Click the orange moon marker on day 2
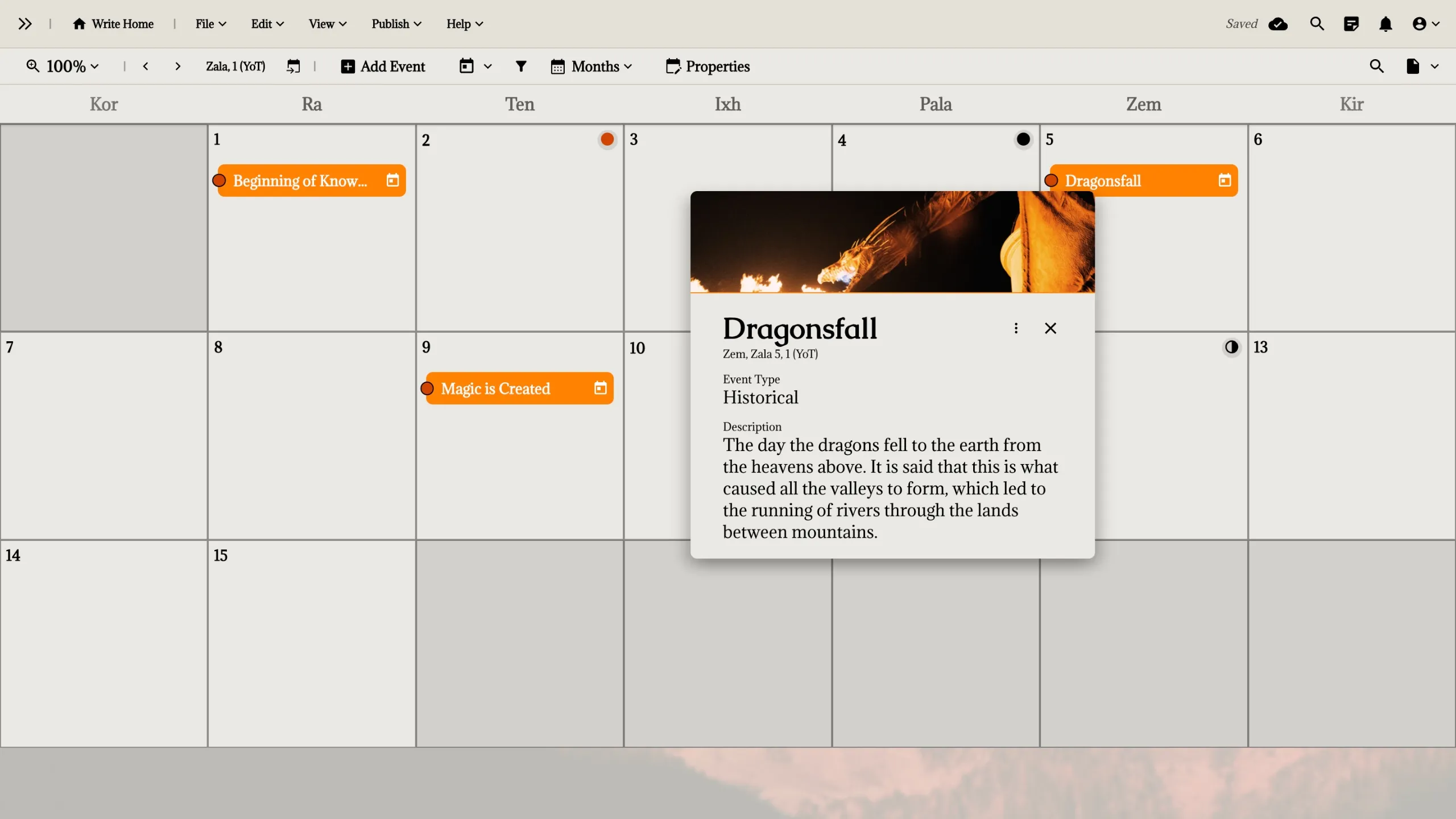This screenshot has height=819, width=1456. tap(607, 139)
